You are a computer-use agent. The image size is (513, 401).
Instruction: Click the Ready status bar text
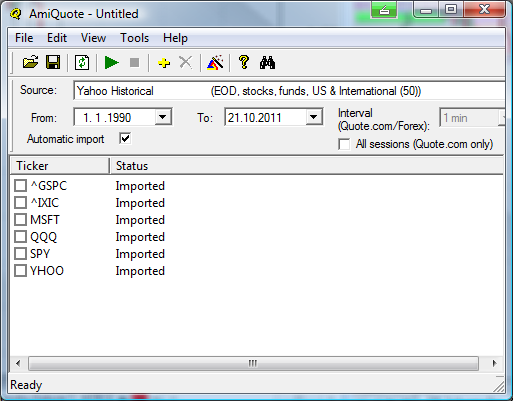[26, 385]
